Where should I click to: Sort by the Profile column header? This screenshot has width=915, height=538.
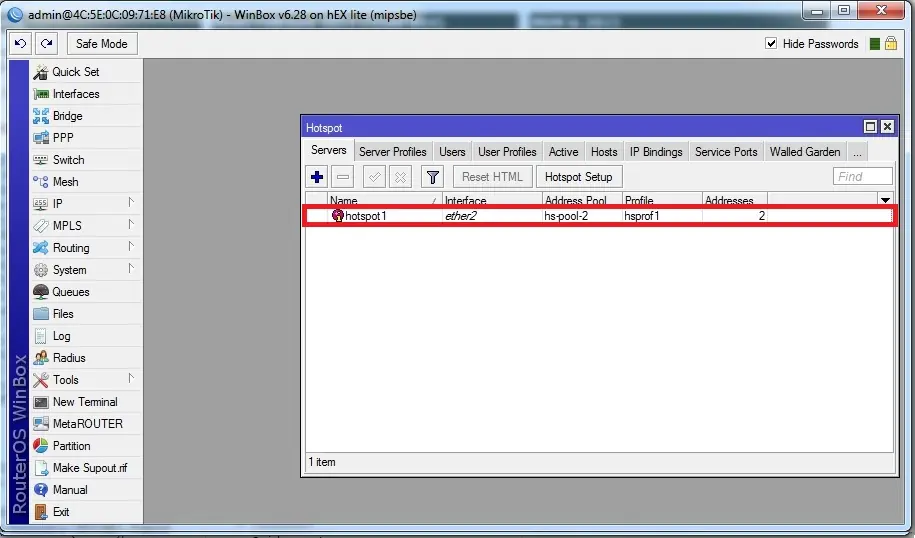(662, 200)
